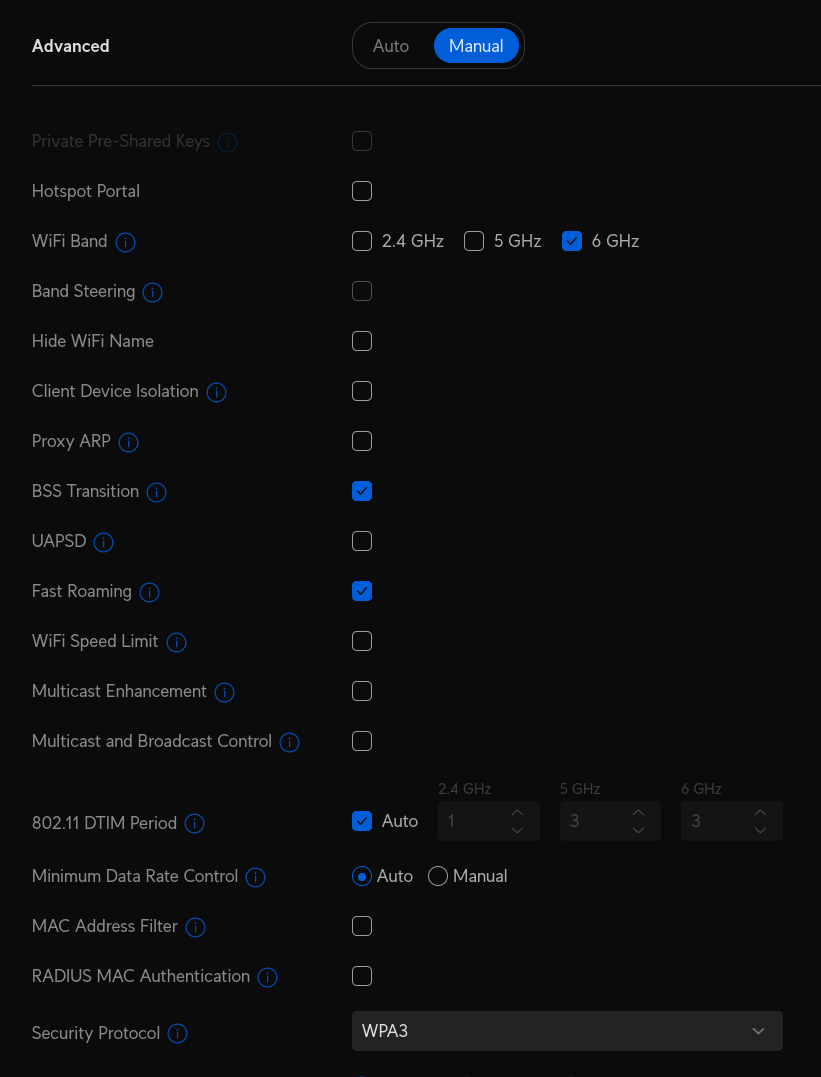Open the Proxy ARP info tooltip
821x1077 pixels.
(x=128, y=442)
